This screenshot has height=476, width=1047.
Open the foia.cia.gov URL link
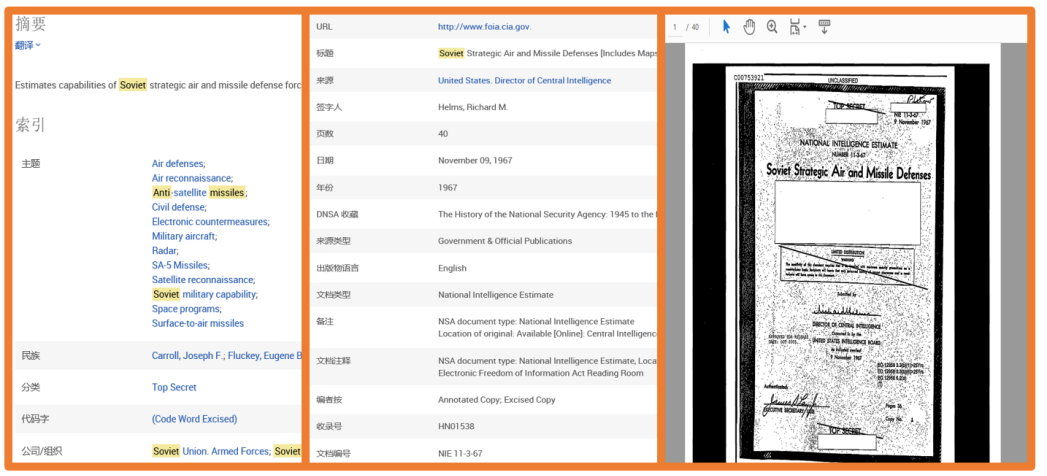[x=484, y=27]
